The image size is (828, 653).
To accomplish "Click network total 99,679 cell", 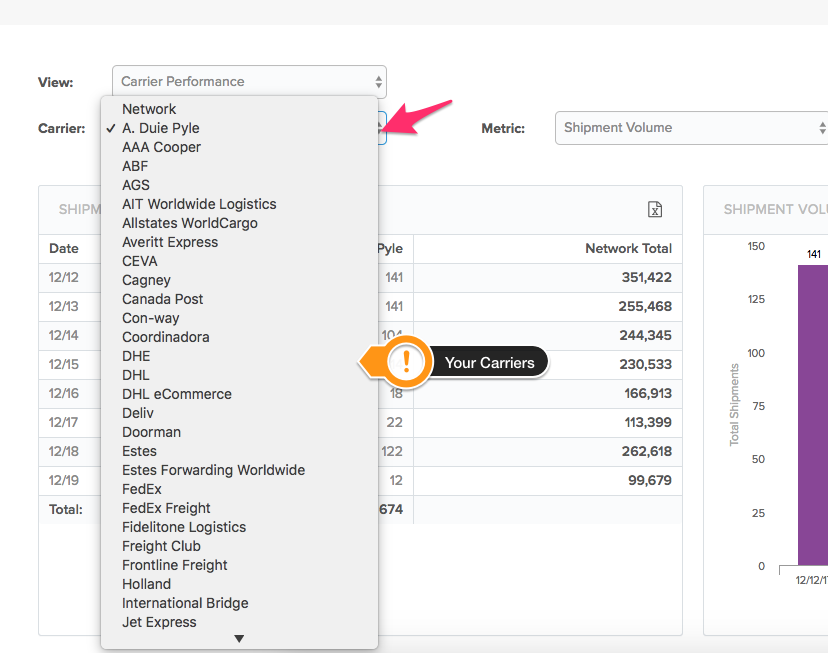I will coord(548,480).
